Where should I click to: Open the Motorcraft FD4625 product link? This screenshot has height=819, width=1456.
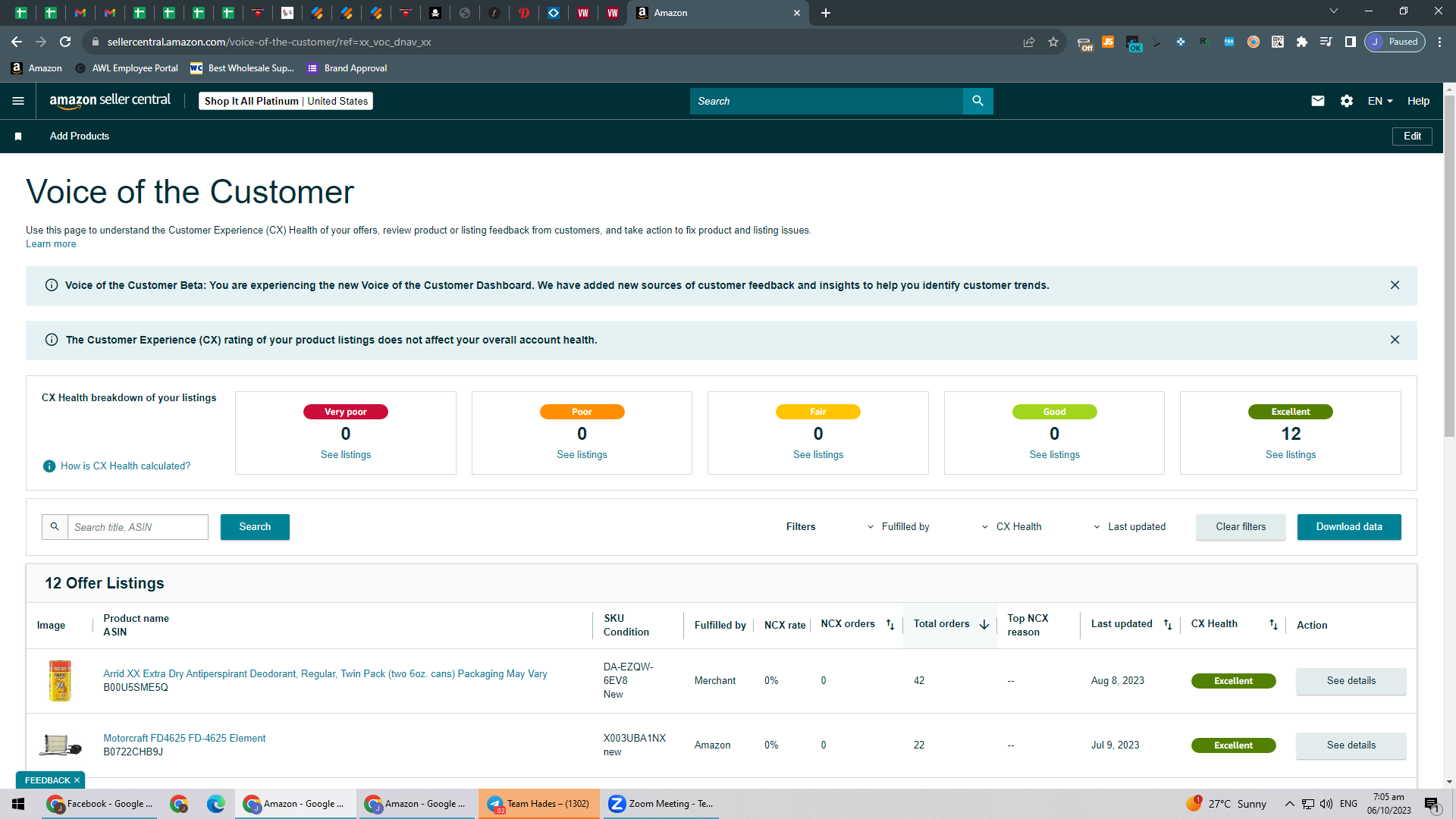point(184,739)
